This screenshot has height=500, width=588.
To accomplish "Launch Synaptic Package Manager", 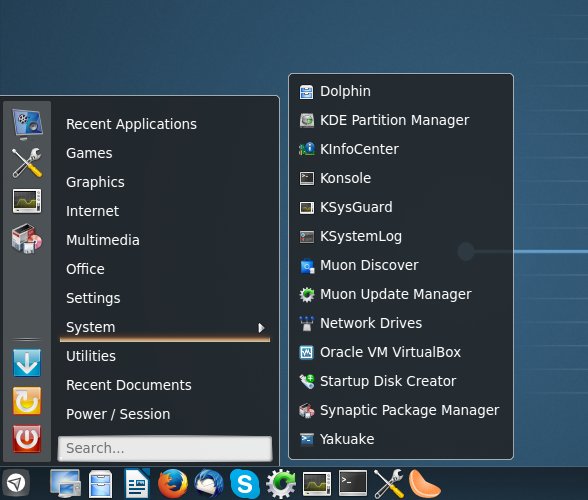I will pos(401,410).
